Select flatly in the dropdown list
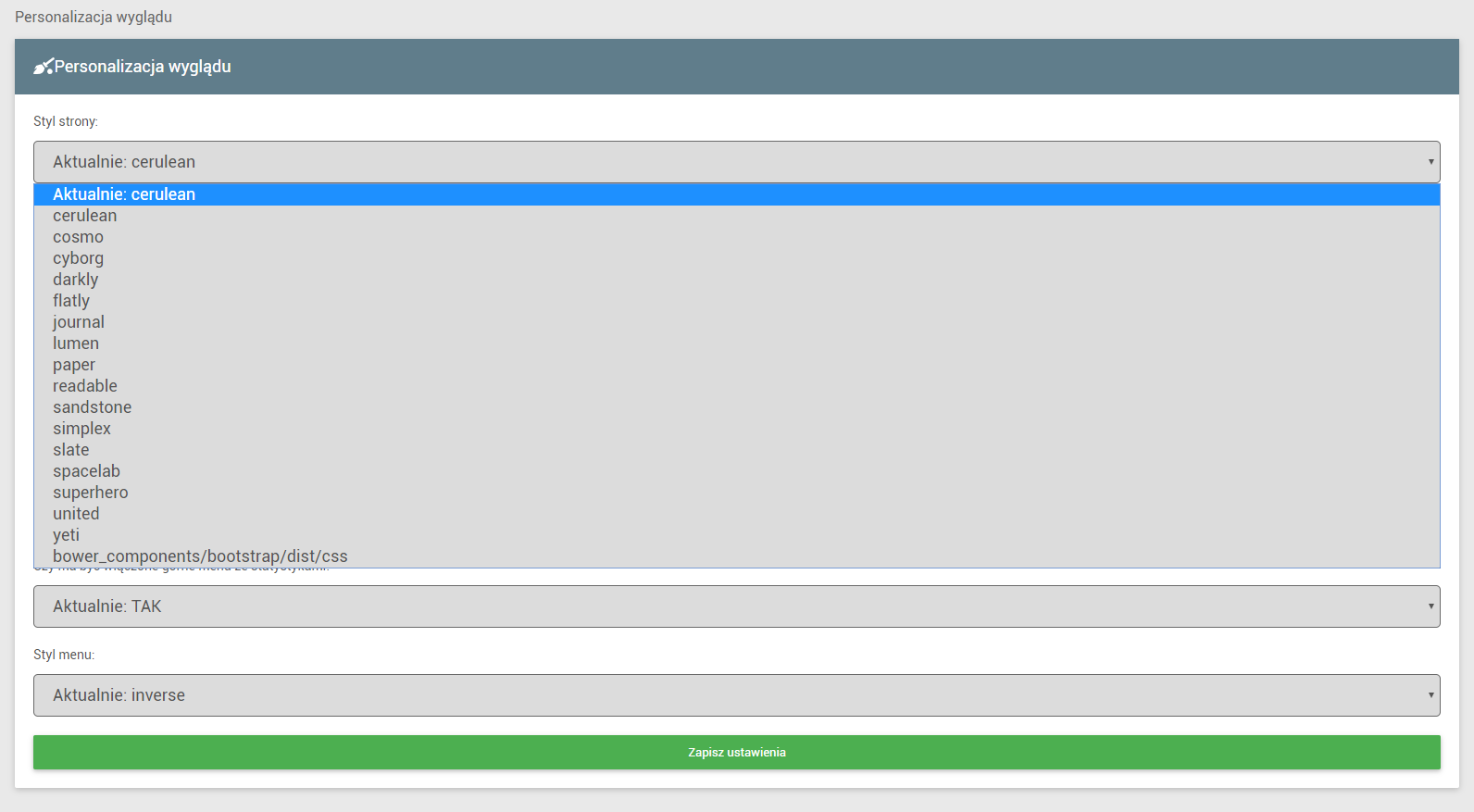The width and height of the screenshot is (1474, 812). 71,301
